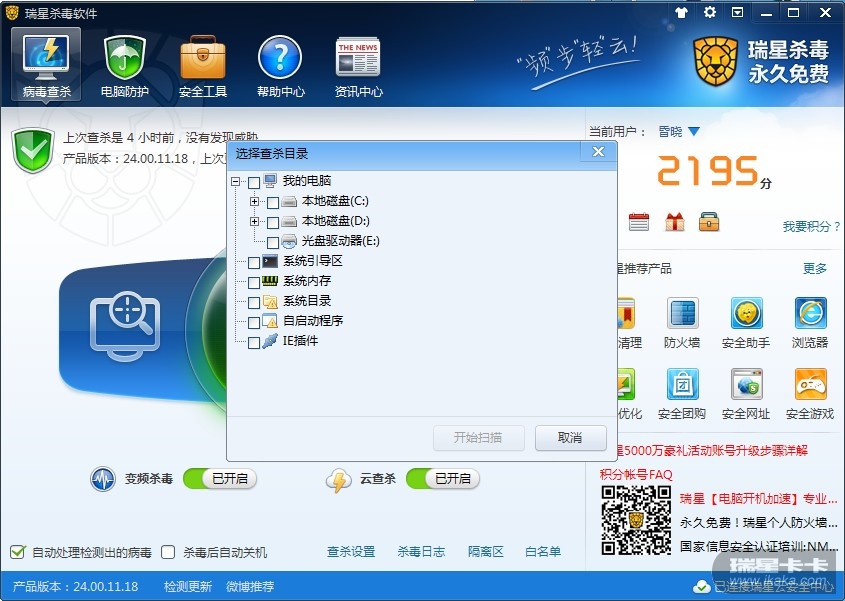The image size is (845, 601).
Task: Close the 选择查杀目录 dialog
Action: click(x=598, y=152)
